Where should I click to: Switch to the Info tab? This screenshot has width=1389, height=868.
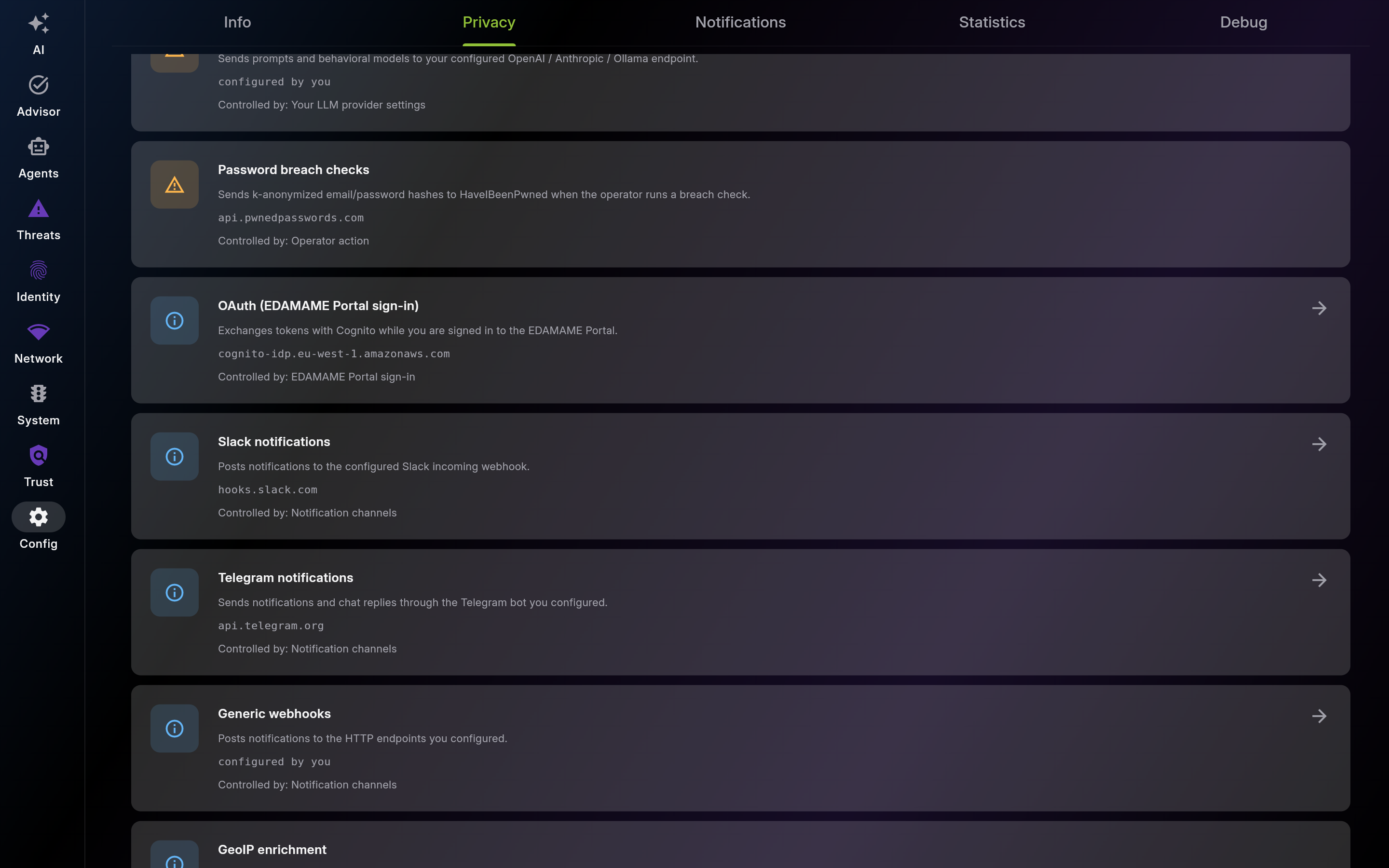(x=237, y=22)
